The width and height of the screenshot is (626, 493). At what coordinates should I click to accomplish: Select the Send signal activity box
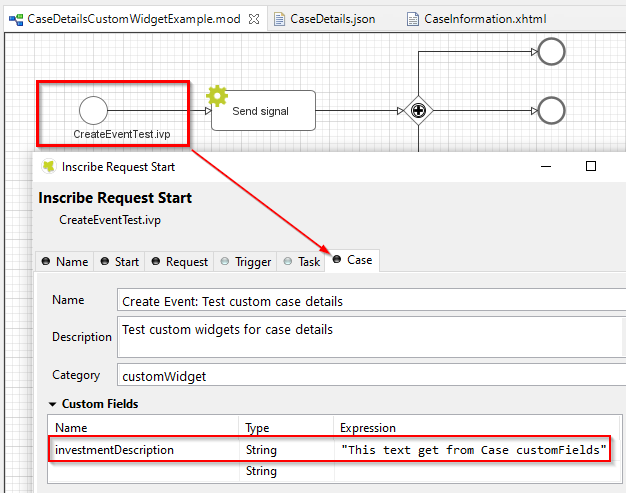[x=260, y=111]
